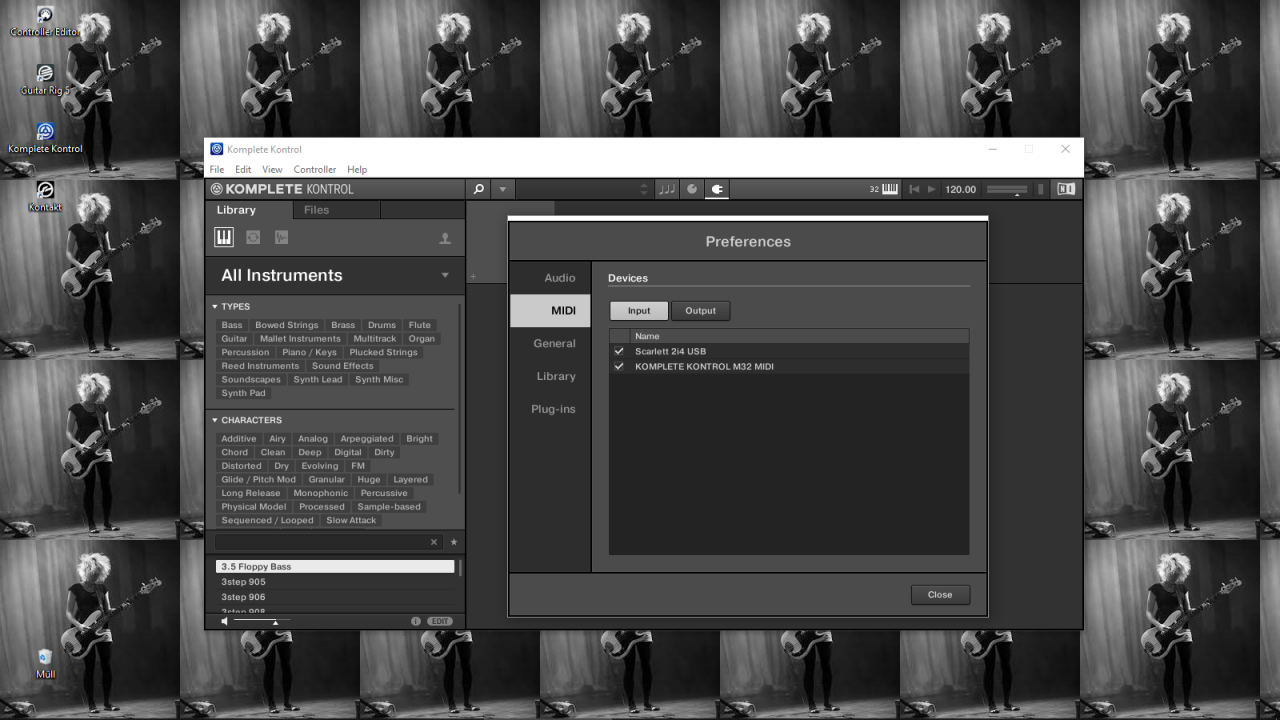The width and height of the screenshot is (1280, 720).
Task: Select the Loops circular-arrows icon
Action: [x=253, y=237]
